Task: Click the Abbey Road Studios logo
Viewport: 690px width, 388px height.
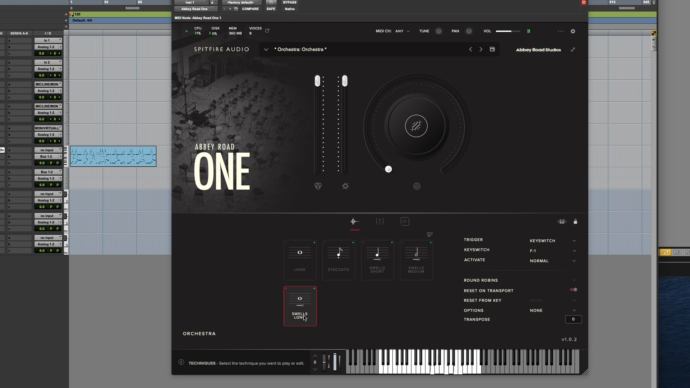Action: [538, 50]
